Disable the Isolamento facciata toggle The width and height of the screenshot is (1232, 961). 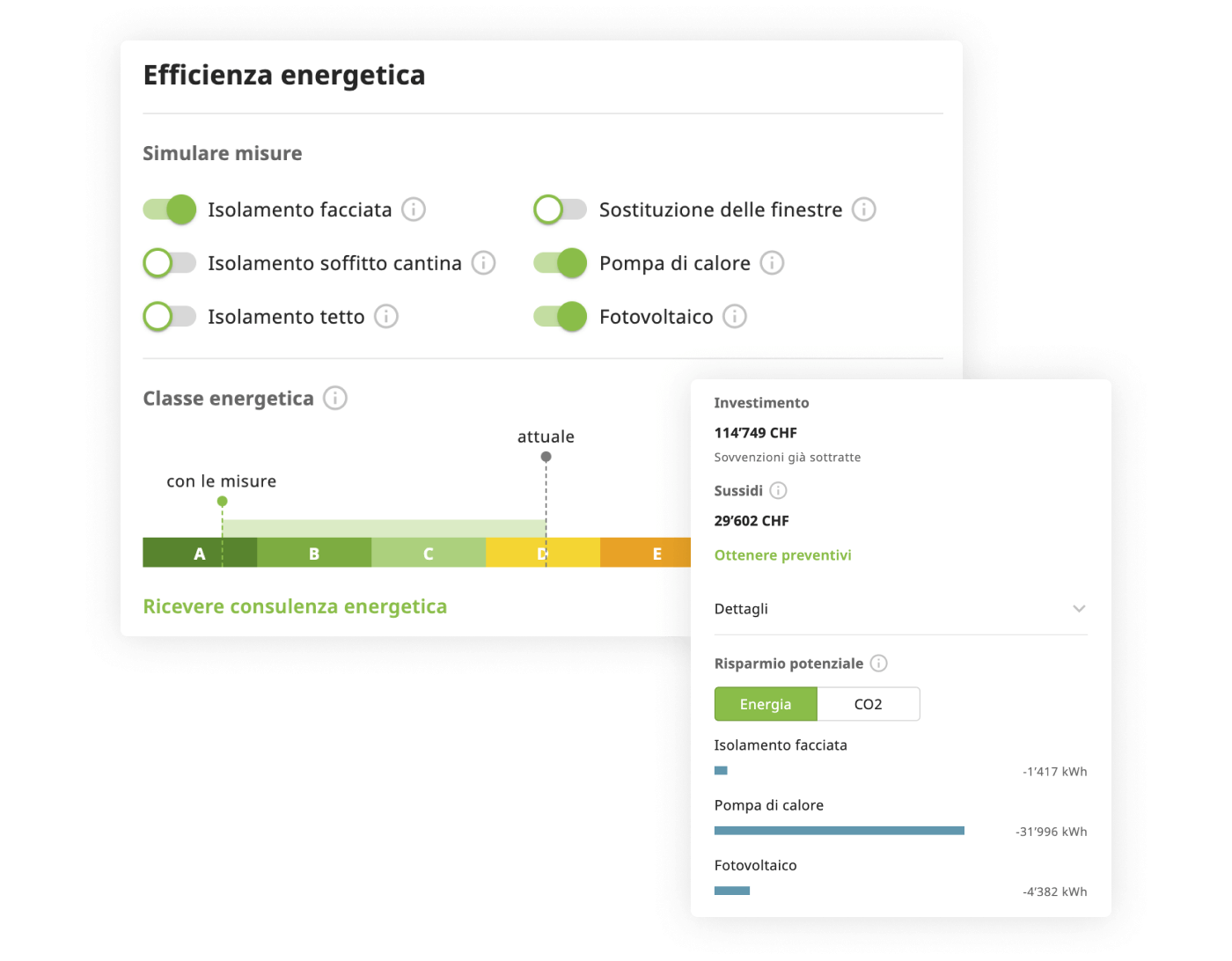tap(170, 209)
